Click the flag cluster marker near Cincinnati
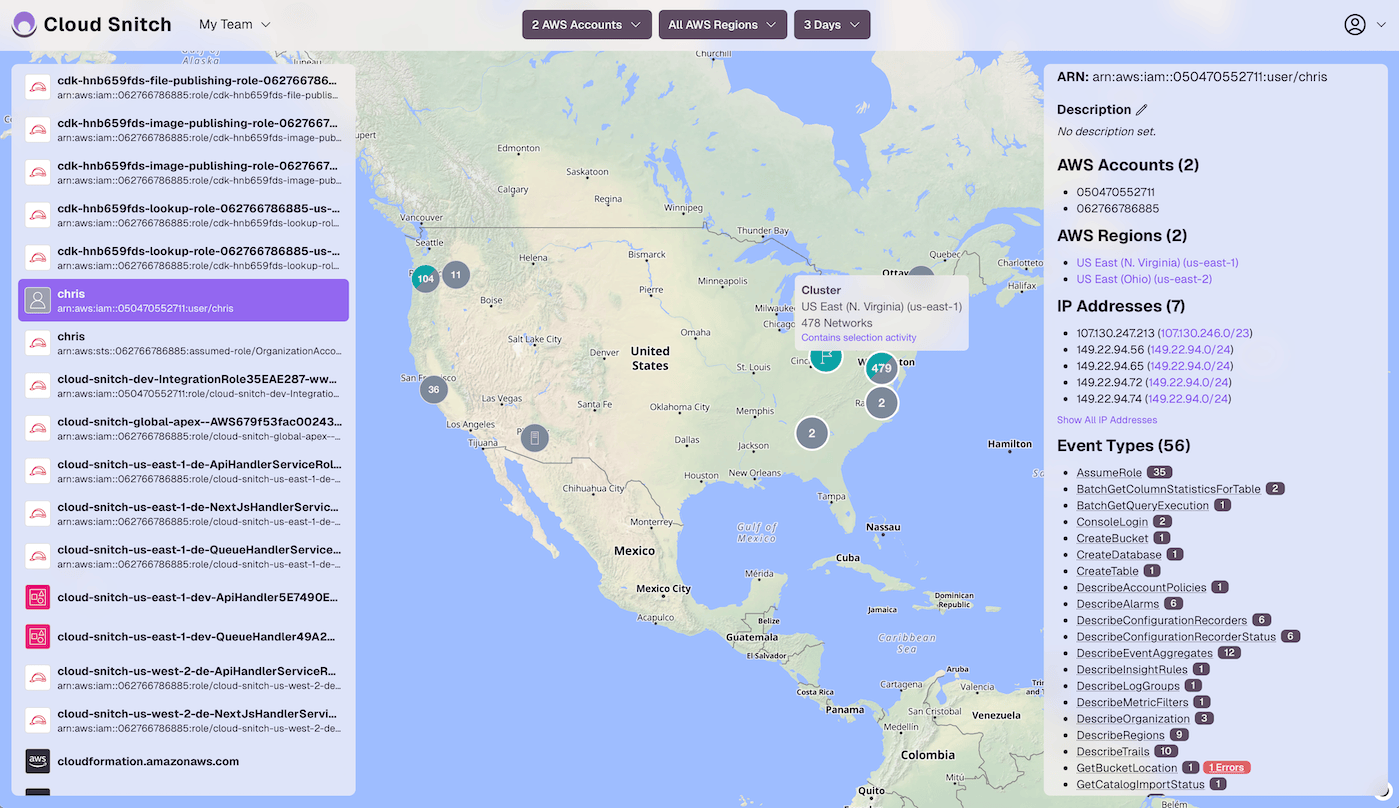 825,357
